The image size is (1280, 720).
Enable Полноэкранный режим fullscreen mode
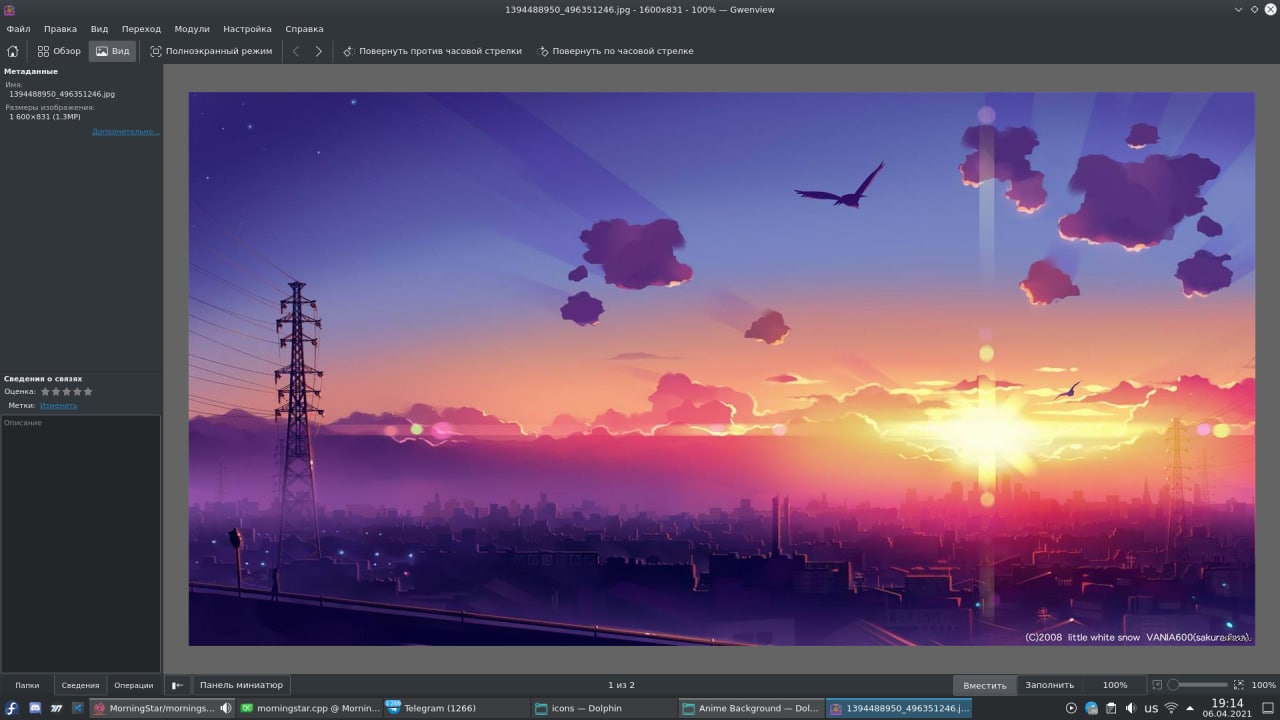coord(211,51)
